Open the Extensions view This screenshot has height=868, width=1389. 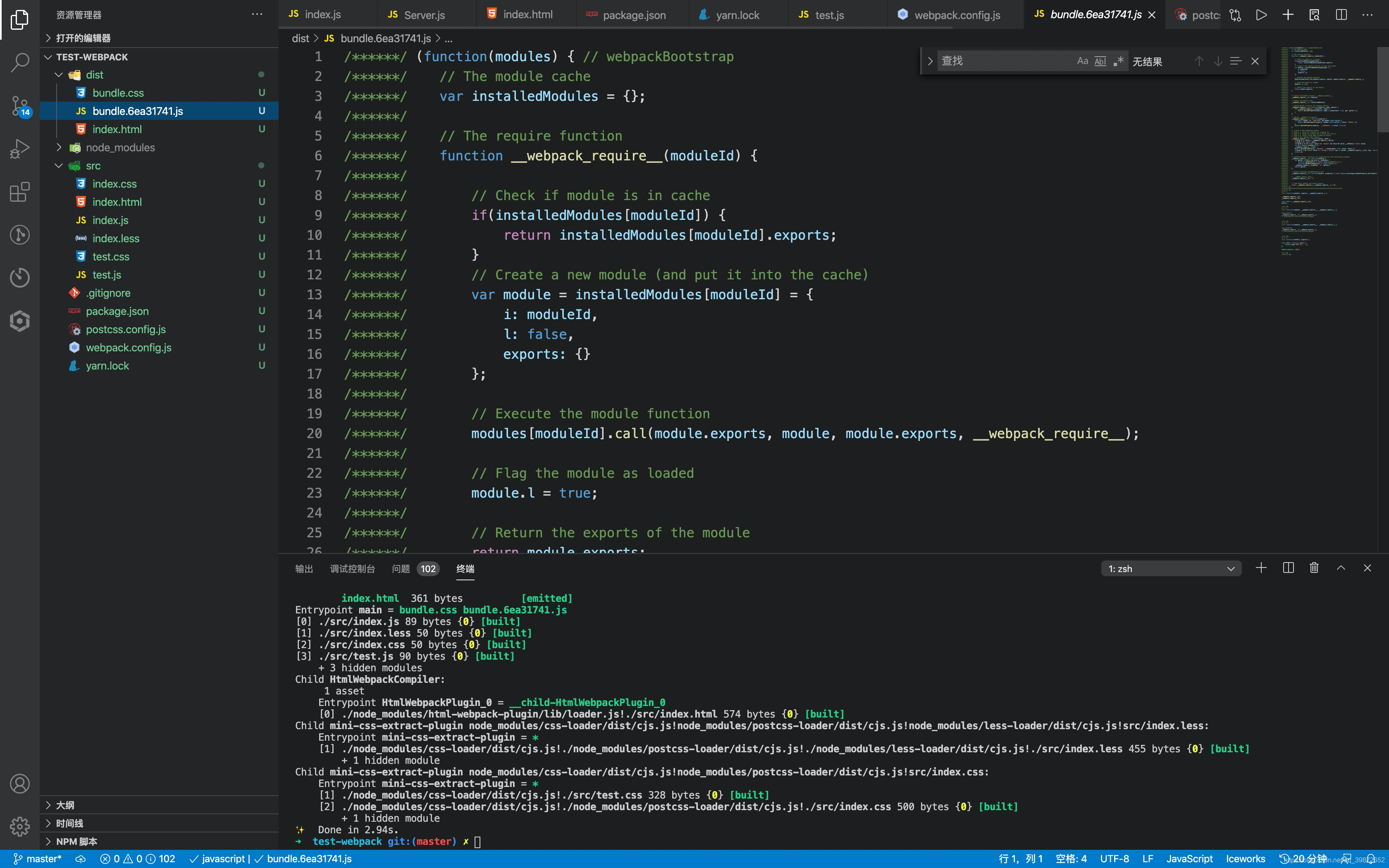[19, 192]
